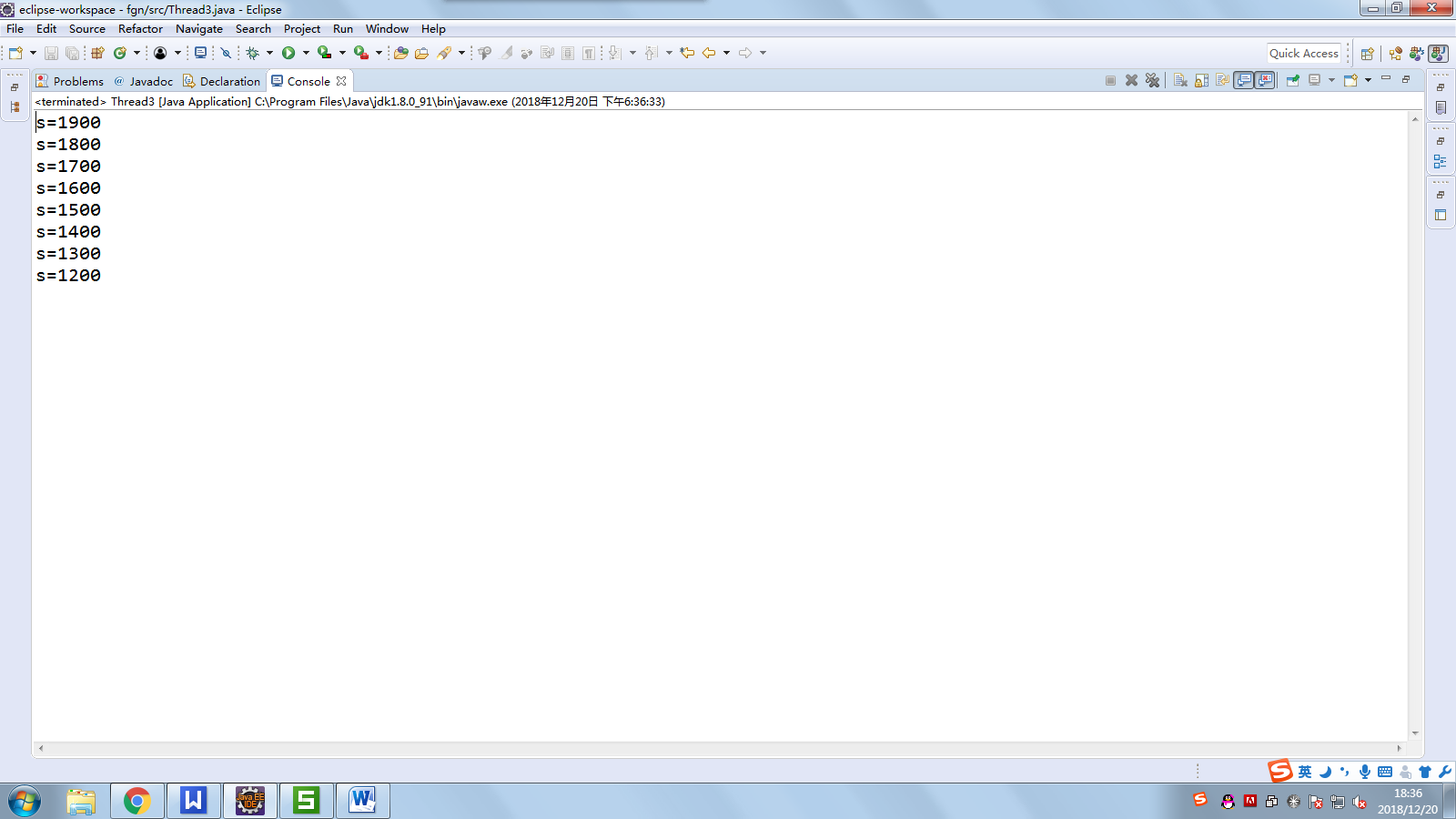The height and width of the screenshot is (819, 1456).
Task: Toggle Sogou voice input microphone
Action: point(1365,772)
